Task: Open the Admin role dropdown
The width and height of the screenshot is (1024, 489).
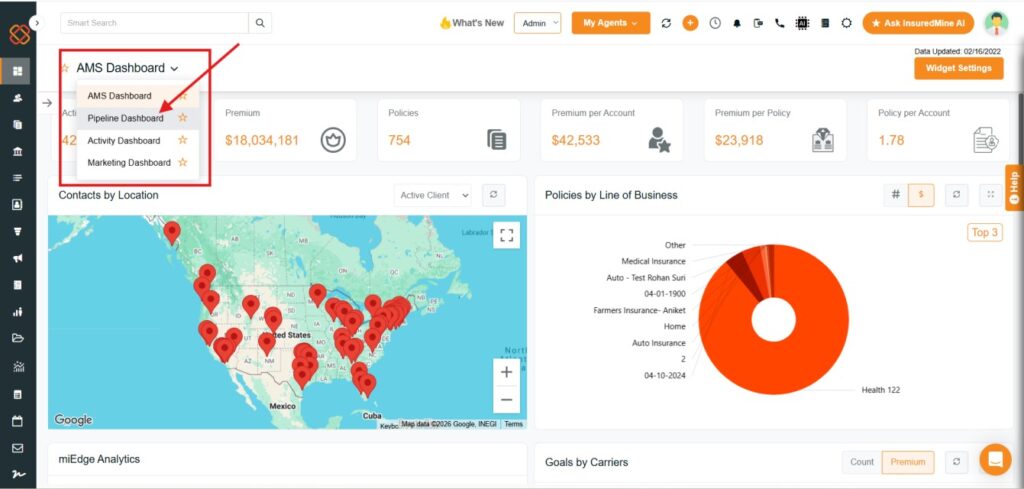Action: (537, 23)
